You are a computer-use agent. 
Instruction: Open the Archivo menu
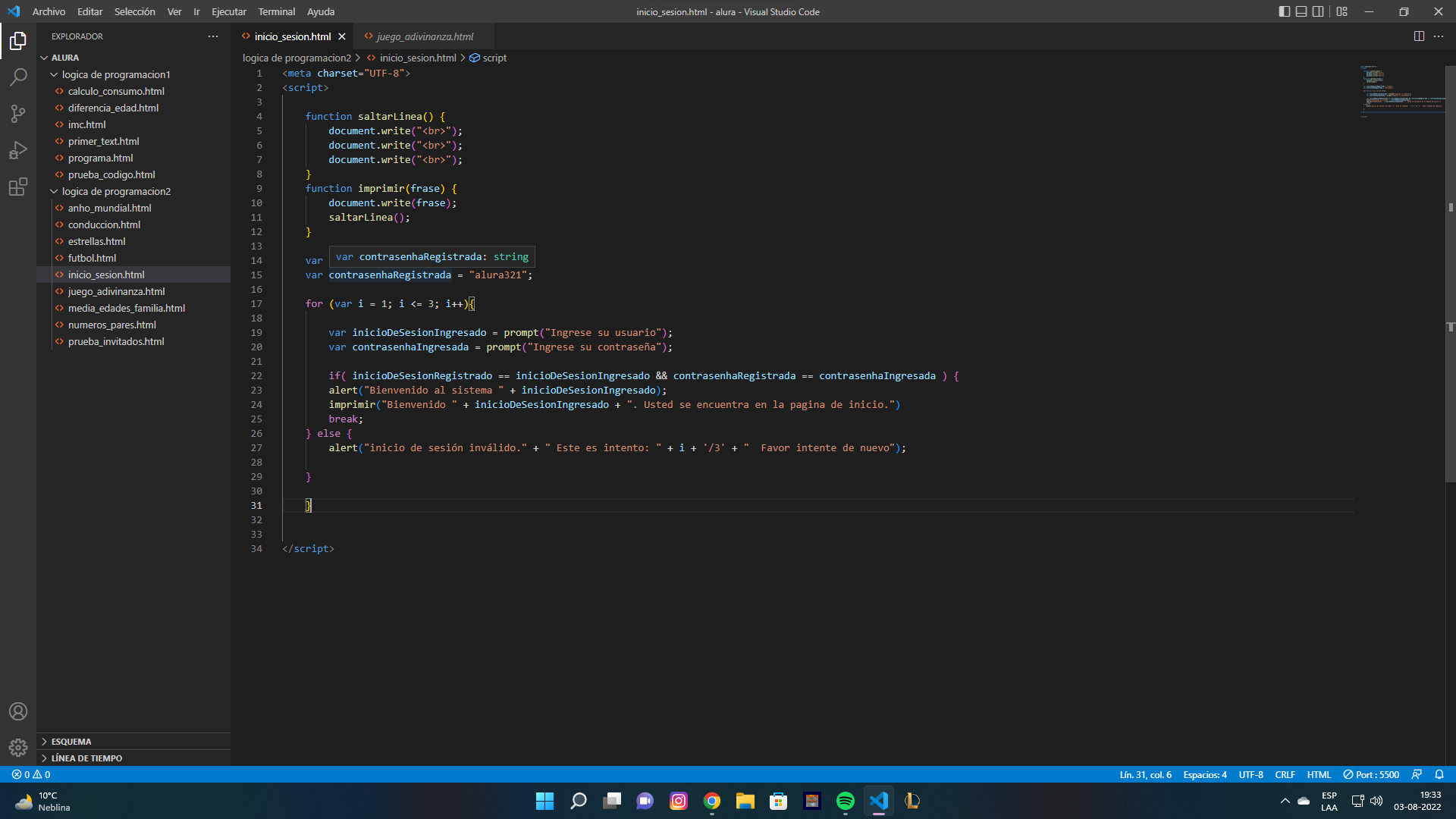click(49, 11)
